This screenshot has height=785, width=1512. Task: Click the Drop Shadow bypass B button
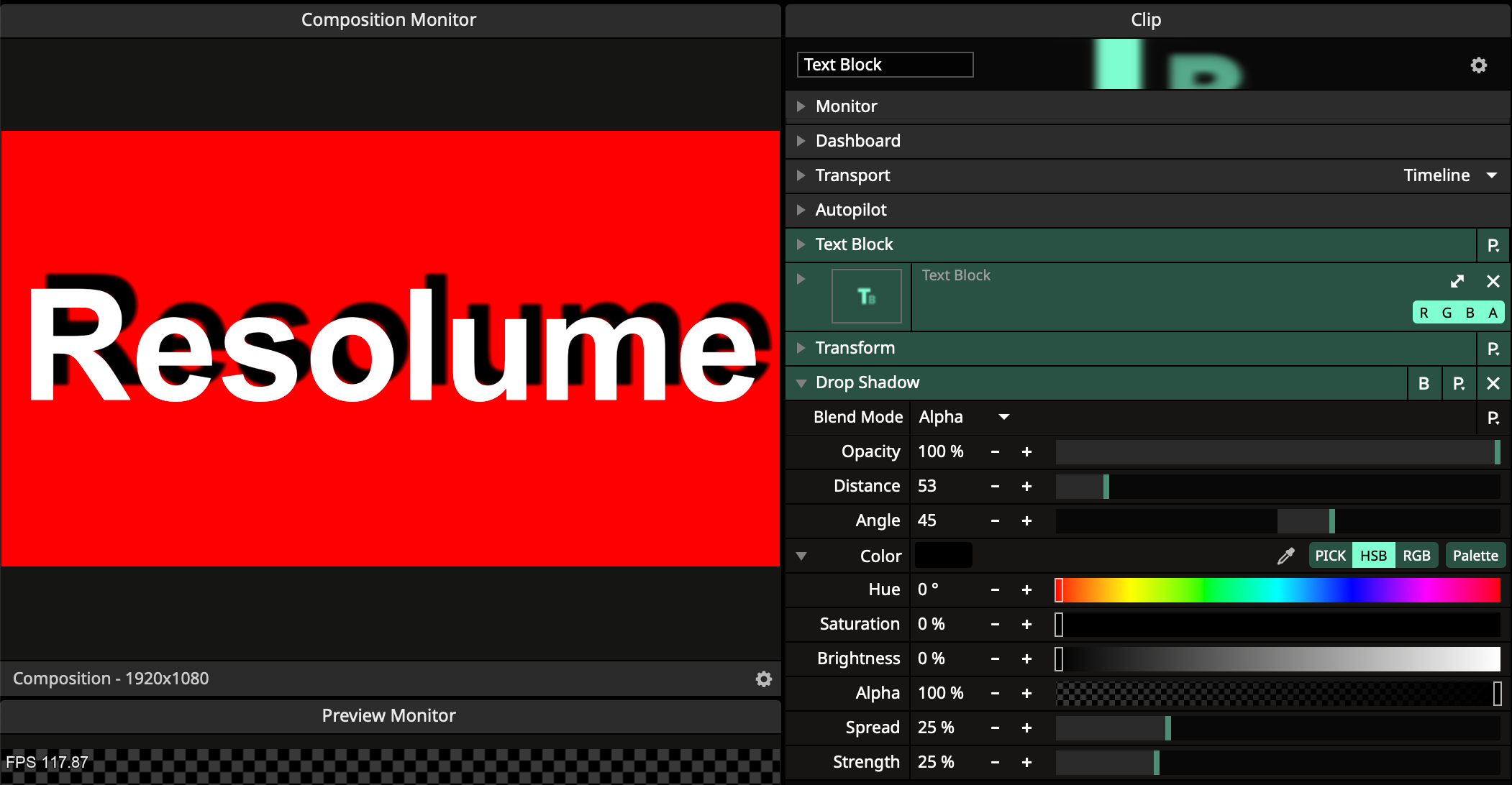[1424, 383]
